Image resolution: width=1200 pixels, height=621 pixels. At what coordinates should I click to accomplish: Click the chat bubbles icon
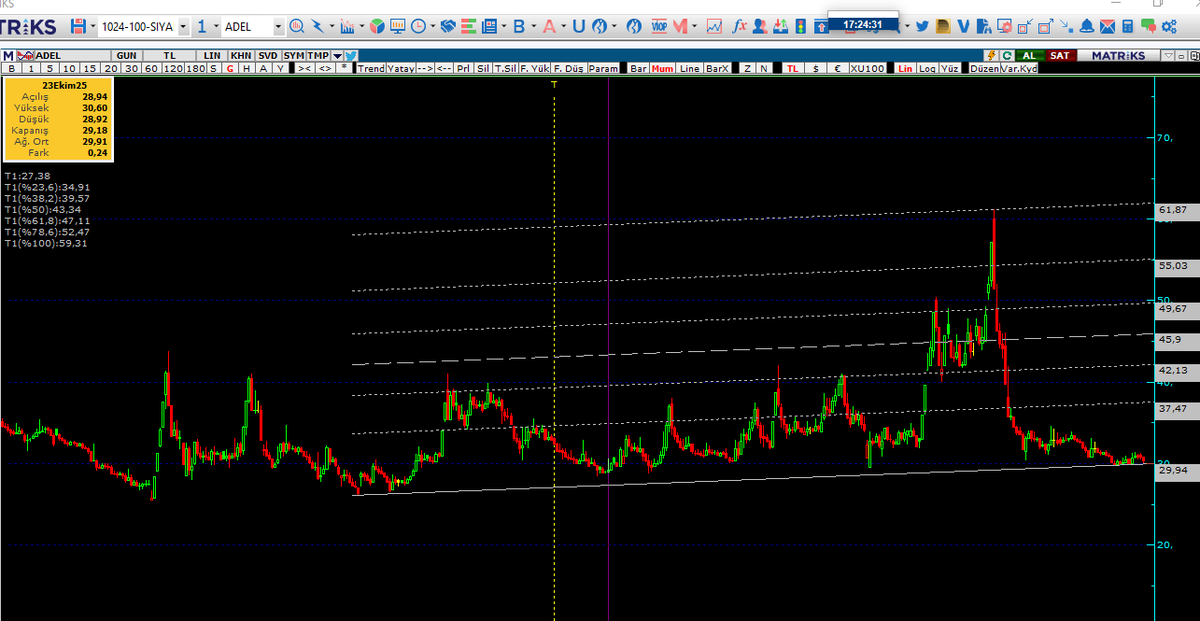[1148, 27]
